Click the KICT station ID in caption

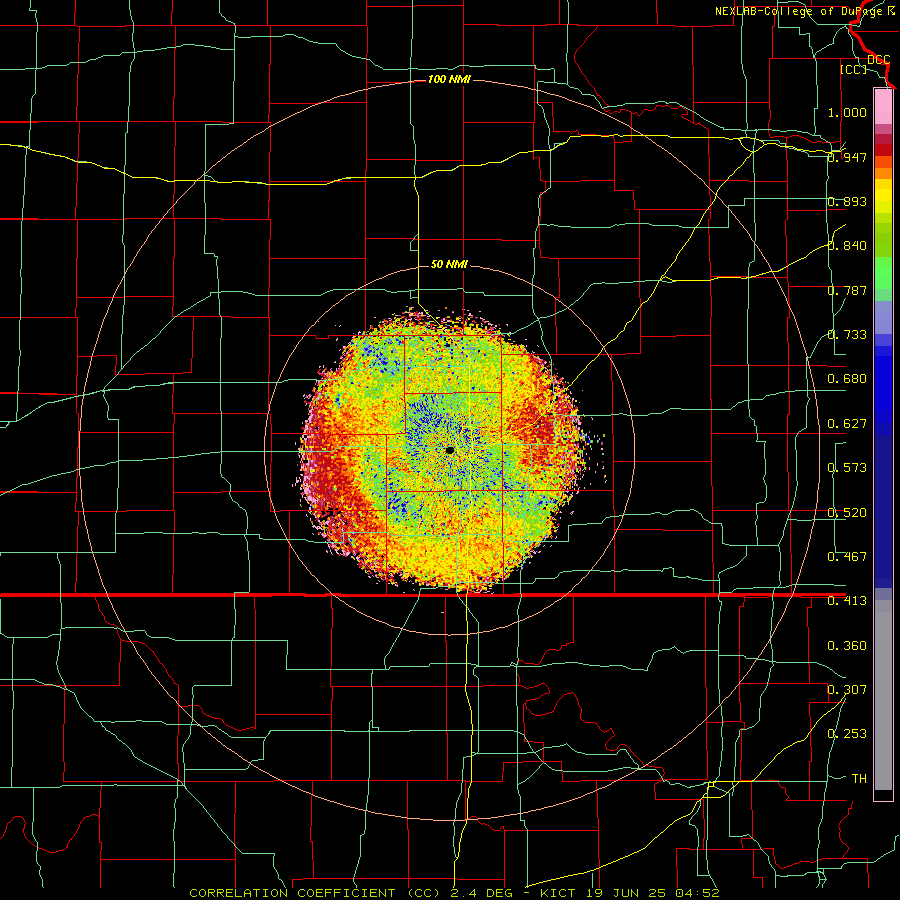point(558,893)
